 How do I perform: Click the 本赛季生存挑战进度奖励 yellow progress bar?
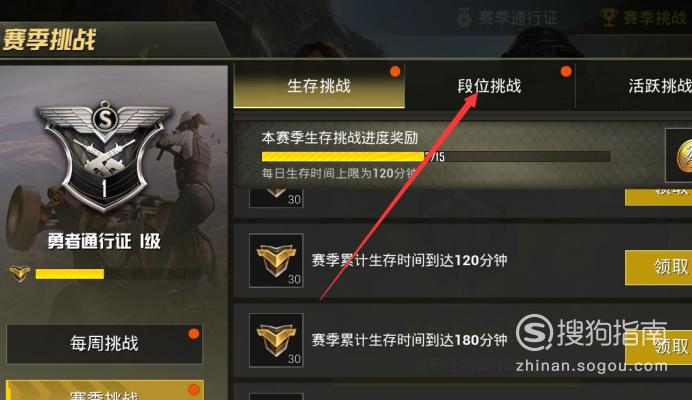click(436, 156)
